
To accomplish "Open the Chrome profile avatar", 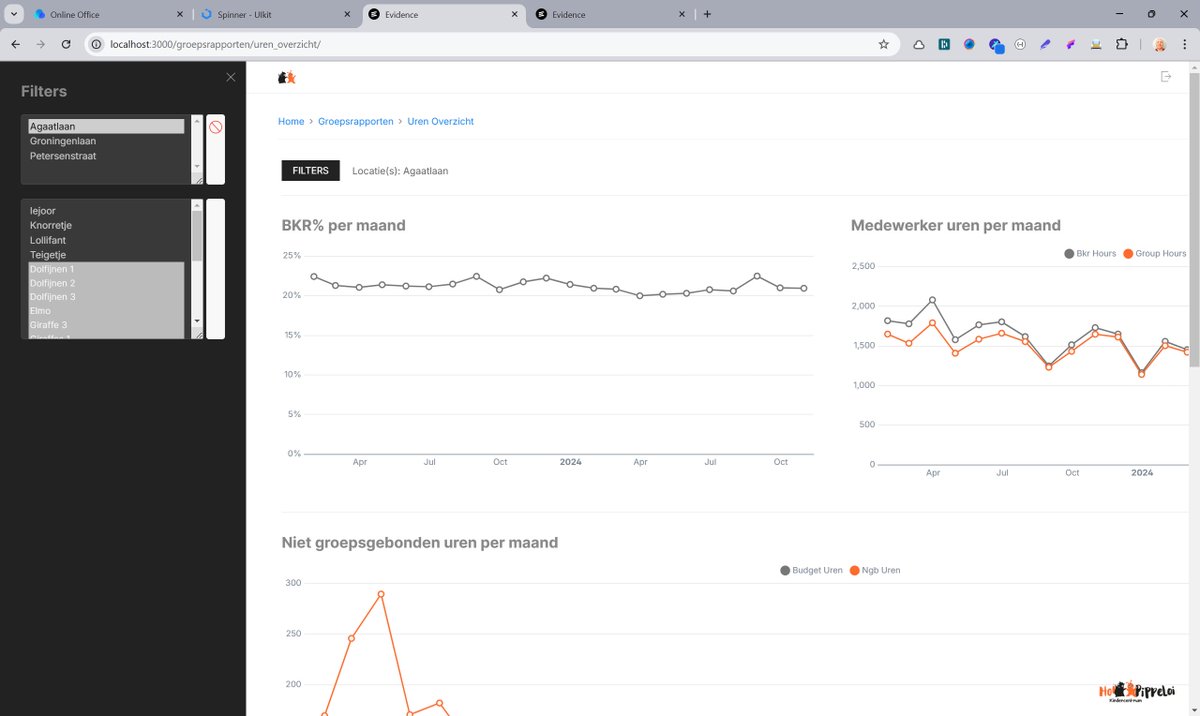I will point(1160,44).
